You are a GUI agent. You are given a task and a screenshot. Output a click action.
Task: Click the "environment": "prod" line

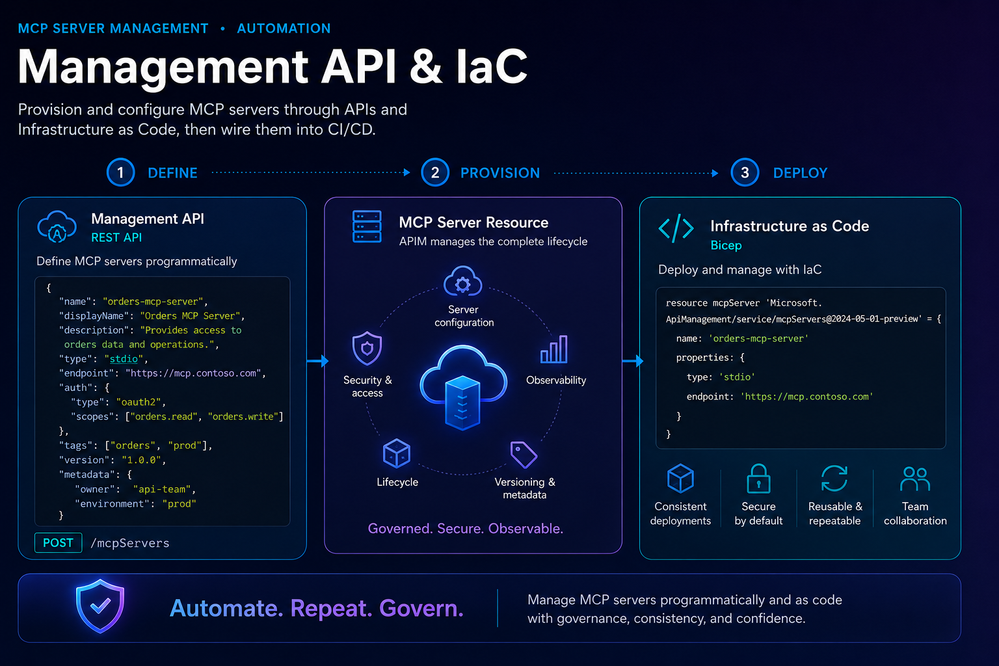click(x=135, y=503)
